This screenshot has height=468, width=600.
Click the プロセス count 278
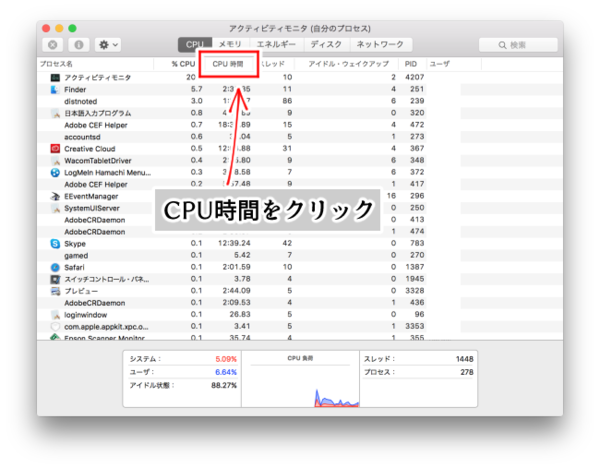[x=467, y=372]
